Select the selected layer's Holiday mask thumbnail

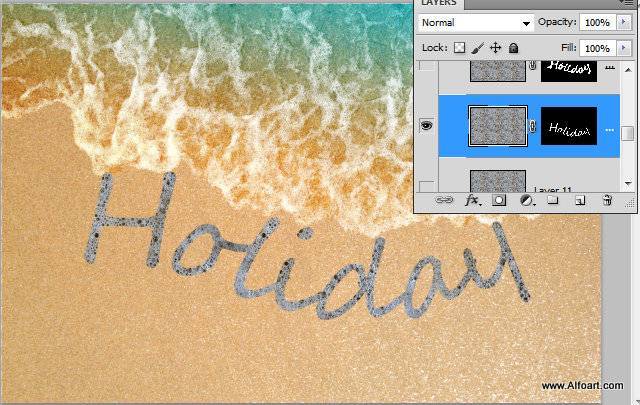[569, 126]
